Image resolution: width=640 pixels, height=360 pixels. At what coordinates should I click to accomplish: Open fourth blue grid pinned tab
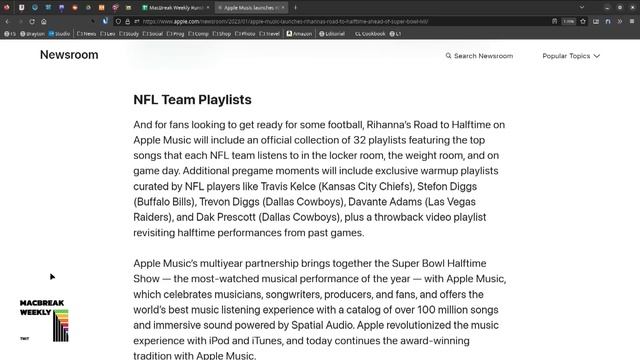click(48, 7)
